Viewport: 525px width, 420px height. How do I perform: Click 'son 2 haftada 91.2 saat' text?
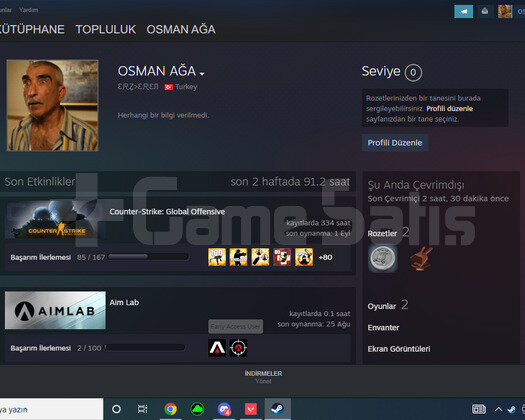click(290, 182)
